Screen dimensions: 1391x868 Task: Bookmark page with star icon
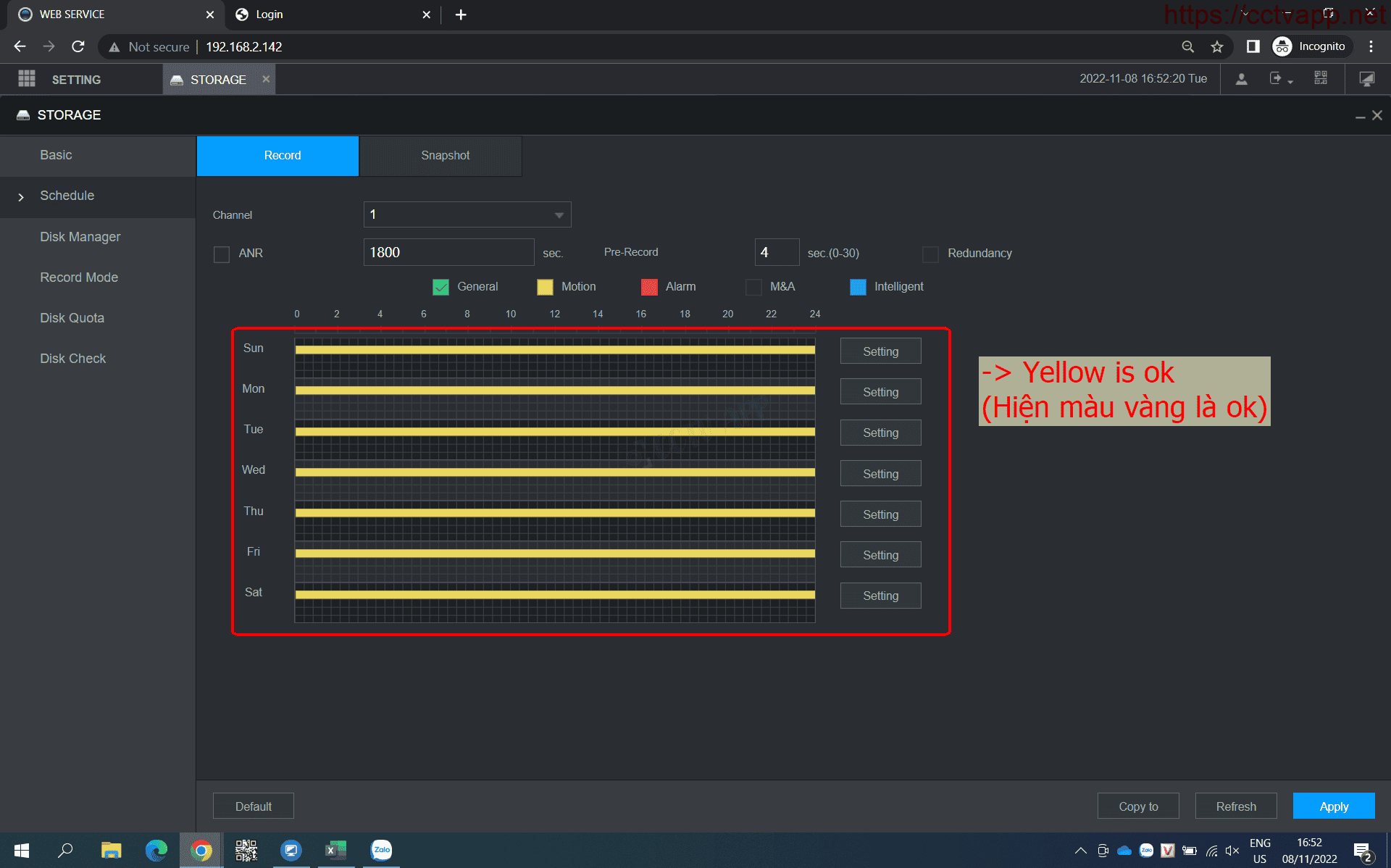[1217, 47]
